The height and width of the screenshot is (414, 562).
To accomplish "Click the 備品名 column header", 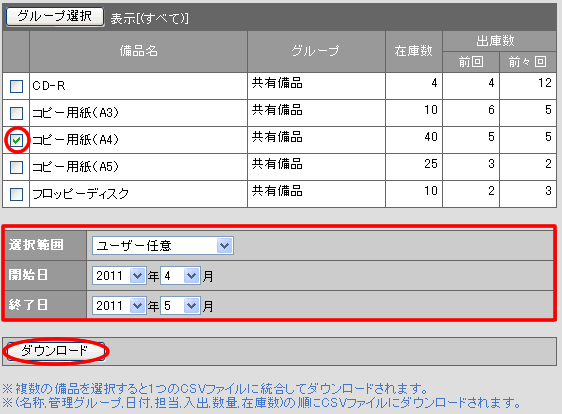I will [x=138, y=51].
